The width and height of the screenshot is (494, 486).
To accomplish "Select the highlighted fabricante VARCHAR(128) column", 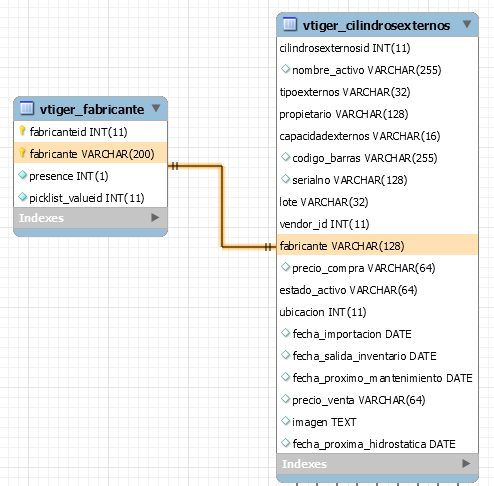I will pos(377,246).
